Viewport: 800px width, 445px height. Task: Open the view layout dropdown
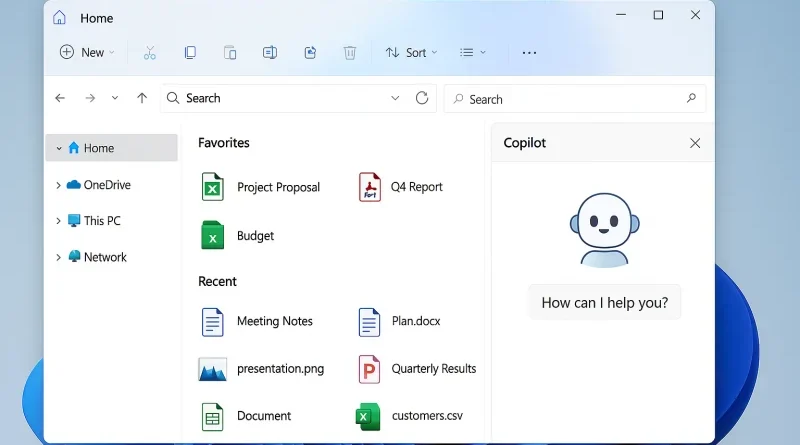(473, 53)
